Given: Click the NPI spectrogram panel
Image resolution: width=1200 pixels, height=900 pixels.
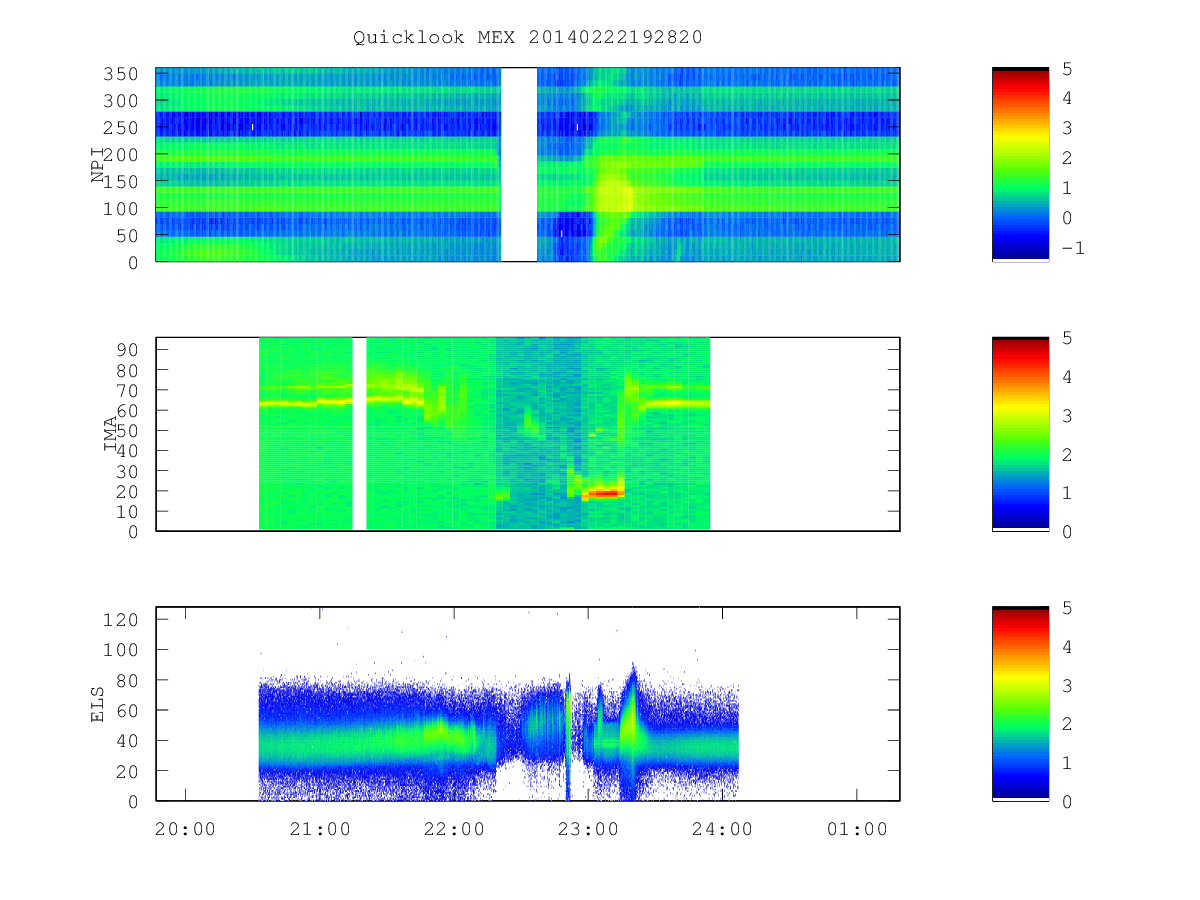Looking at the screenshot, I should click(x=527, y=164).
